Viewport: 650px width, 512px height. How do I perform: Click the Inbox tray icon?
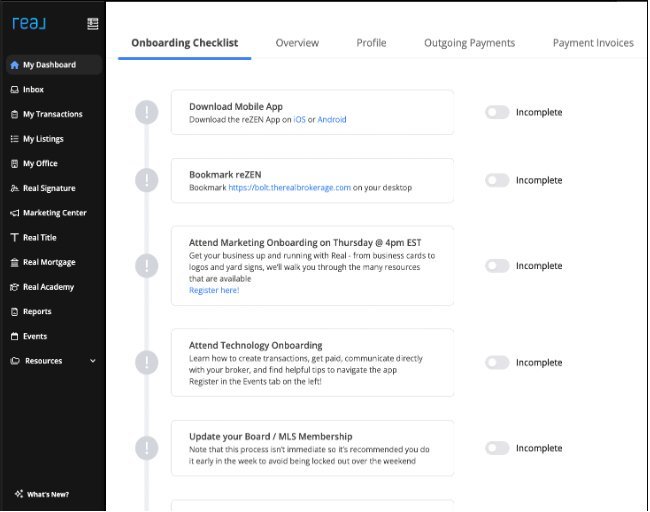pyautogui.click(x=15, y=90)
